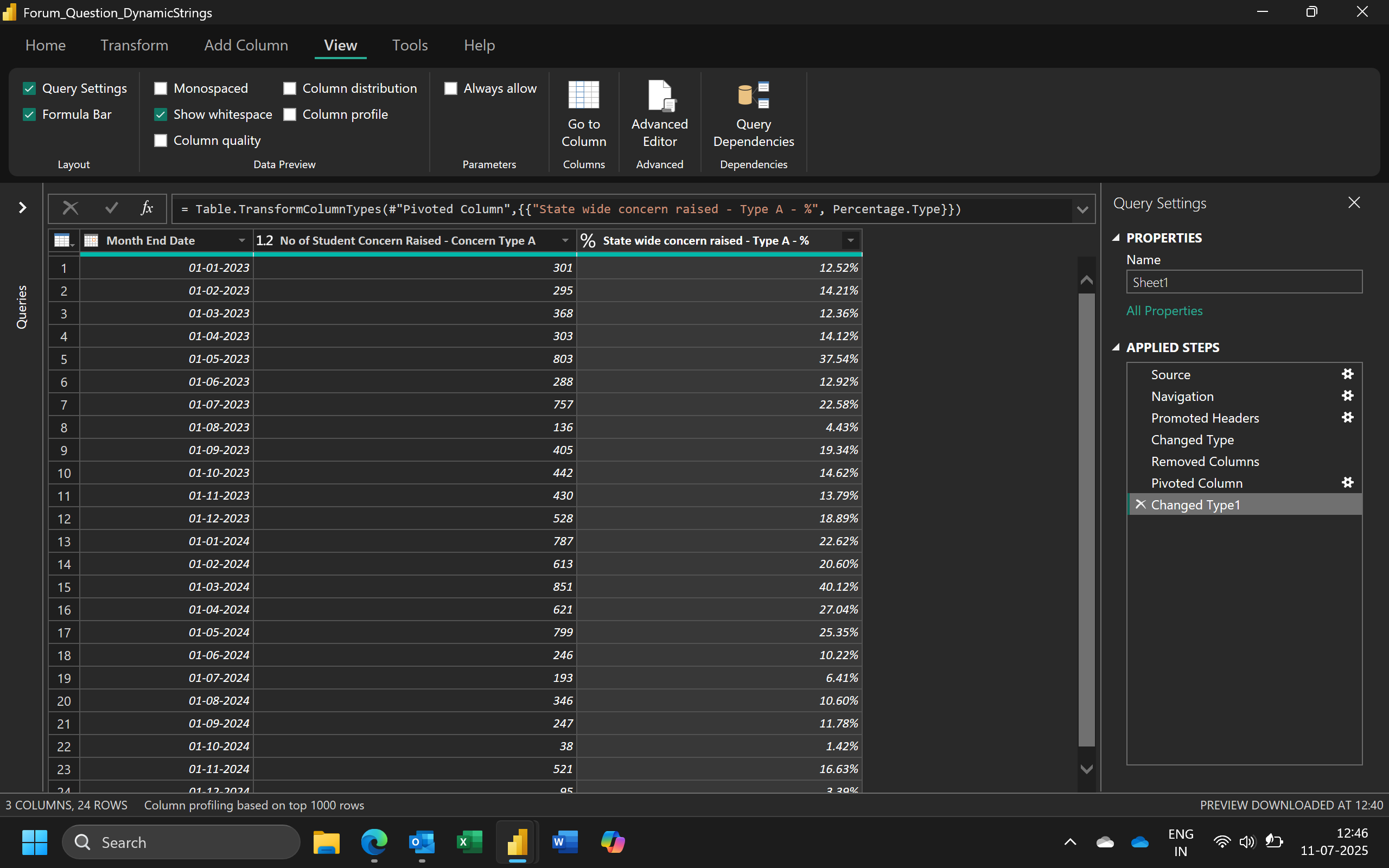Click the query Name input field
The image size is (1389, 868).
(x=1244, y=282)
